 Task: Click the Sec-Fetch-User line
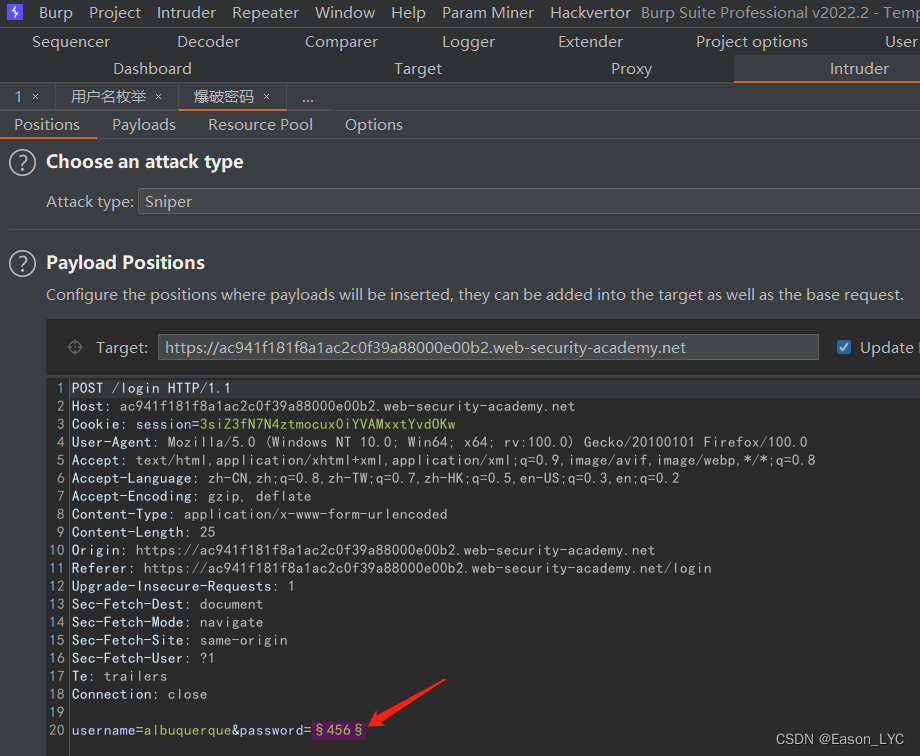tap(143, 658)
